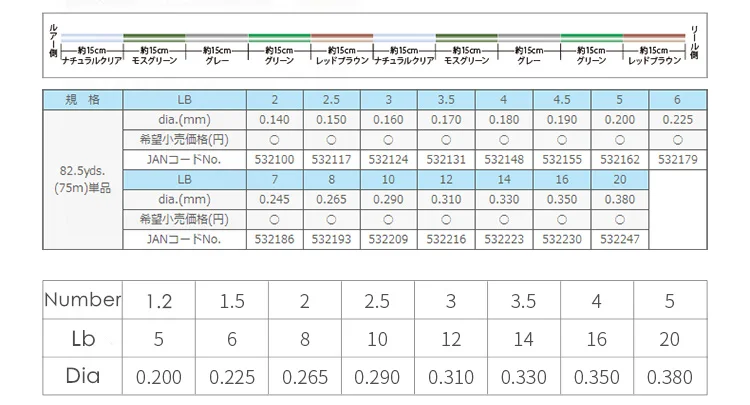Screen dimensions: 750x405
Task: Click JAN code 532124
Action: tap(388, 159)
